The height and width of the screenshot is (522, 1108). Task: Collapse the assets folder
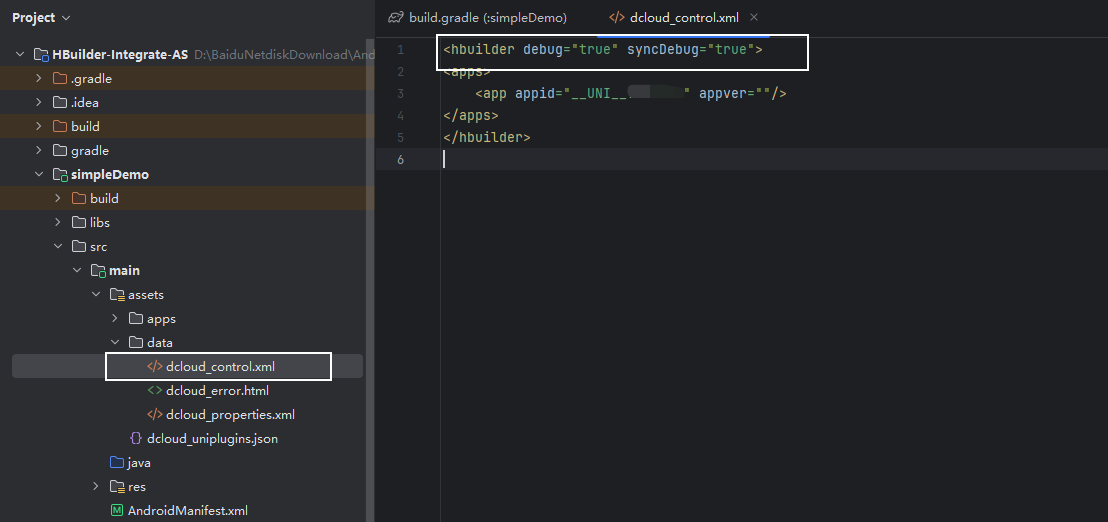click(x=96, y=295)
